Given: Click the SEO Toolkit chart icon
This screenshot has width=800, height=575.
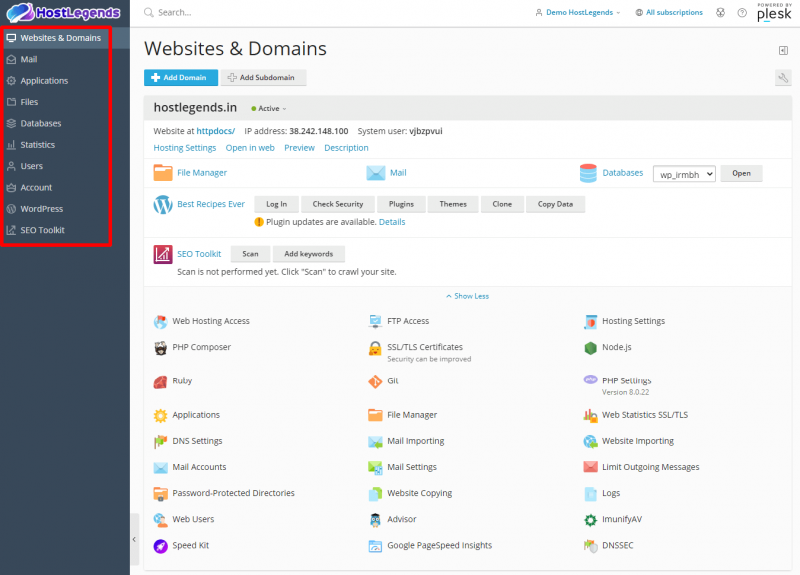Looking at the screenshot, I should (163, 254).
